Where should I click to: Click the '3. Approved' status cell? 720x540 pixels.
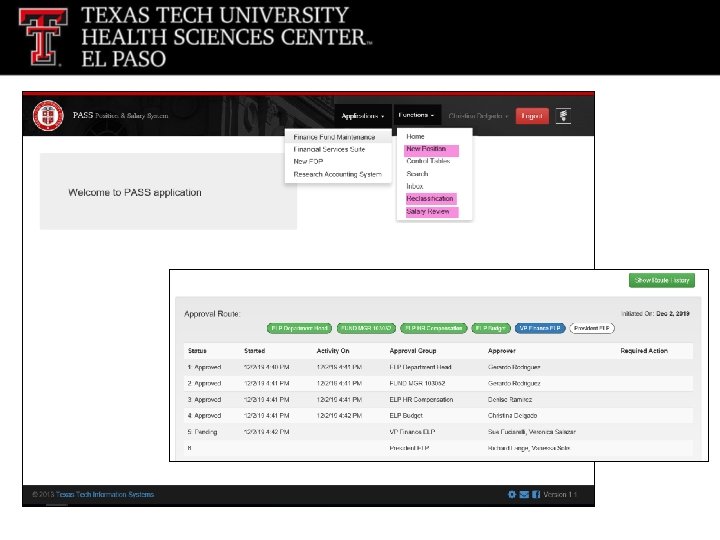[204, 399]
